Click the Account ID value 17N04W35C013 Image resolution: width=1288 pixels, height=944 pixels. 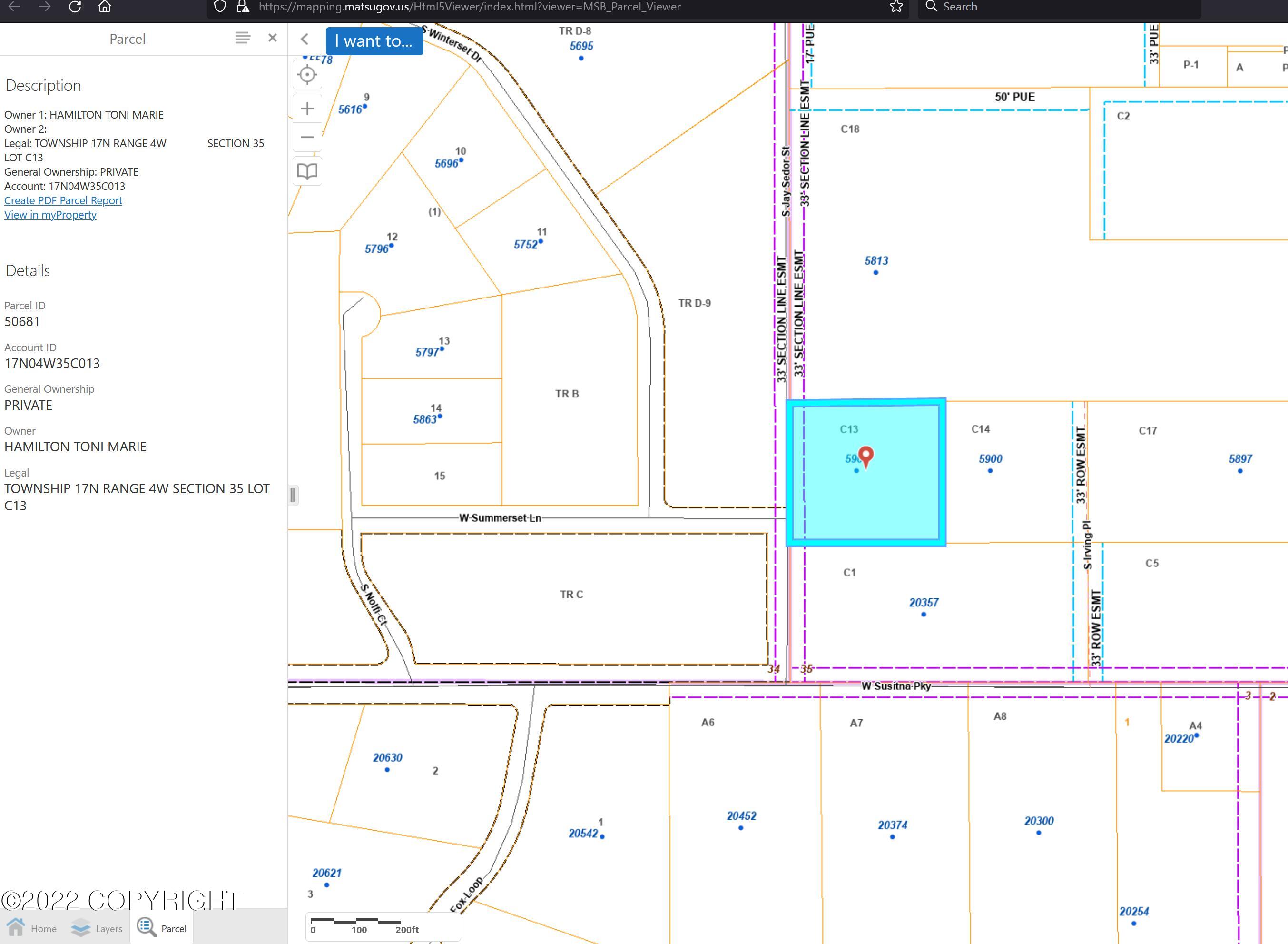coord(52,363)
